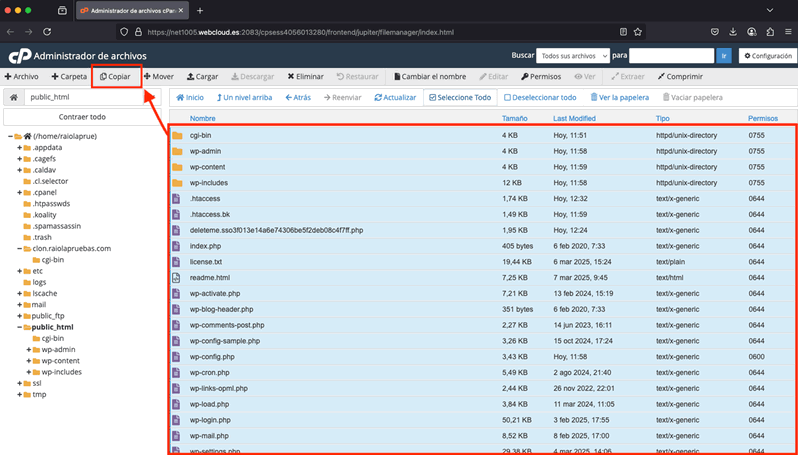Open Ver la papelera trash view

(619, 97)
